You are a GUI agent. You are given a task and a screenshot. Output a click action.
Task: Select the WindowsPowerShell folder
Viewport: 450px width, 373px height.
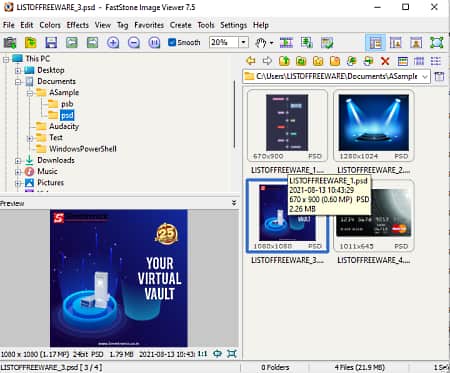coord(83,149)
